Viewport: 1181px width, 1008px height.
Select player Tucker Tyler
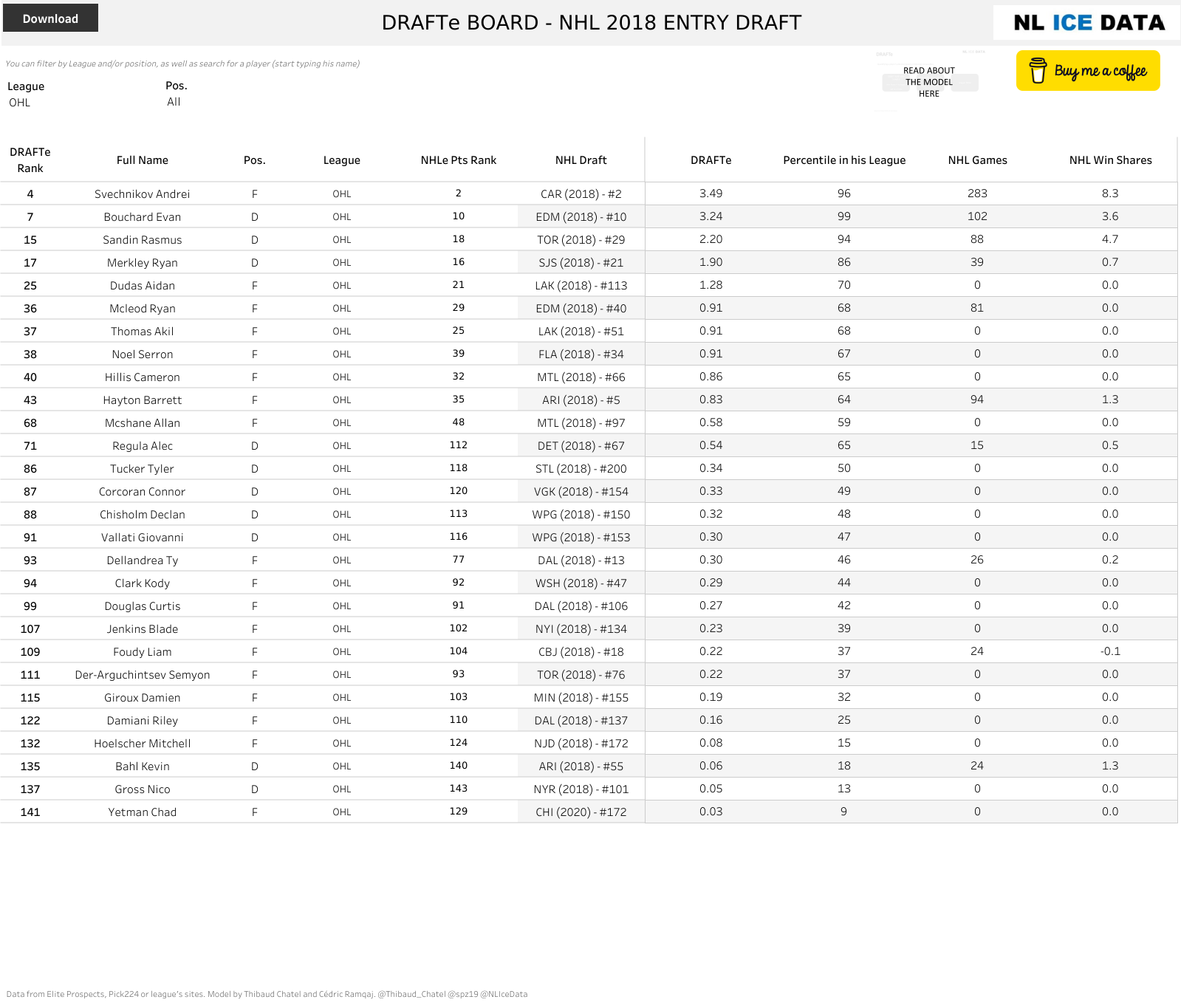pos(143,469)
